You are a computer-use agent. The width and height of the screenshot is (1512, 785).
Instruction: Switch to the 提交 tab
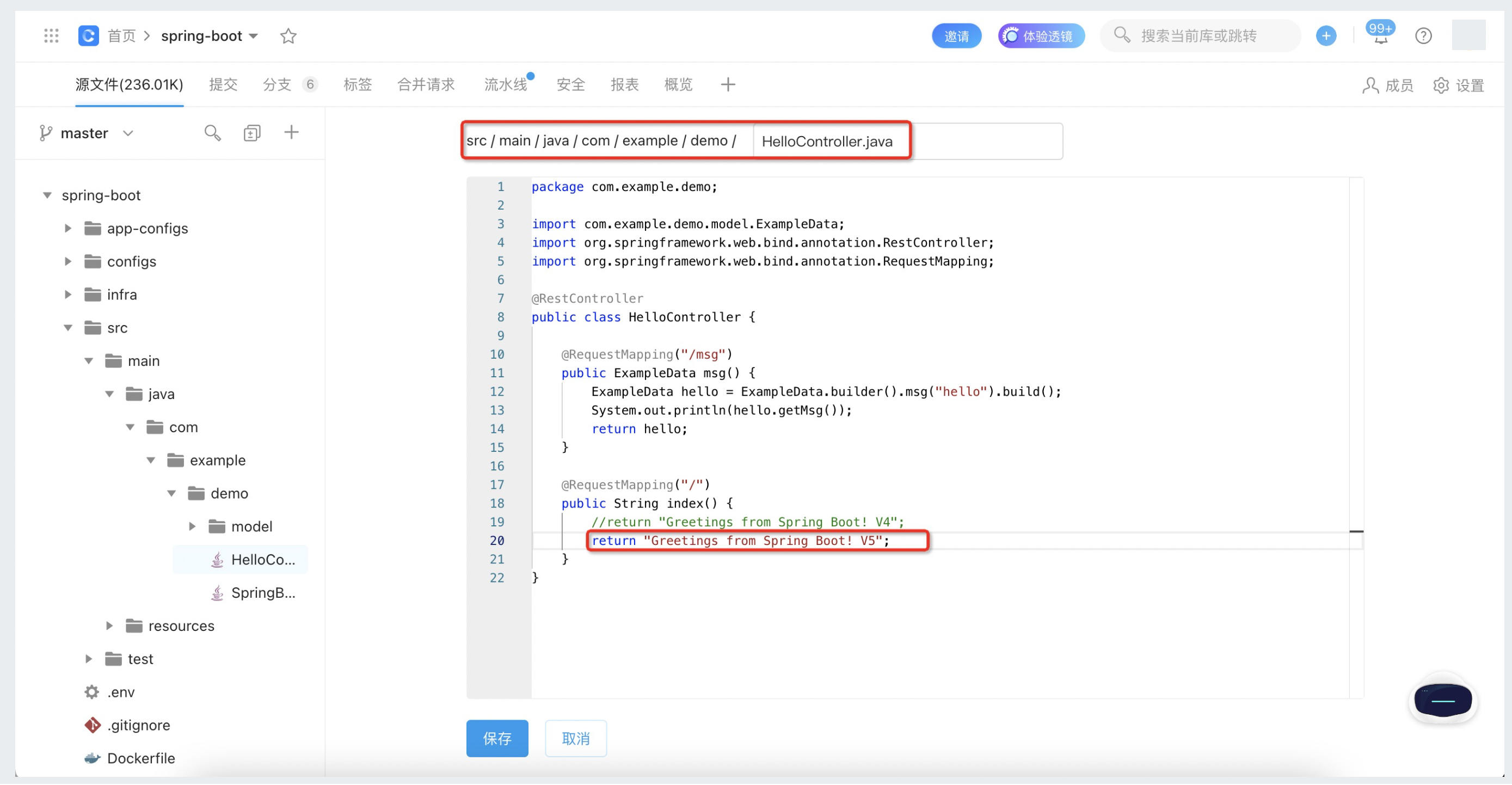point(223,85)
